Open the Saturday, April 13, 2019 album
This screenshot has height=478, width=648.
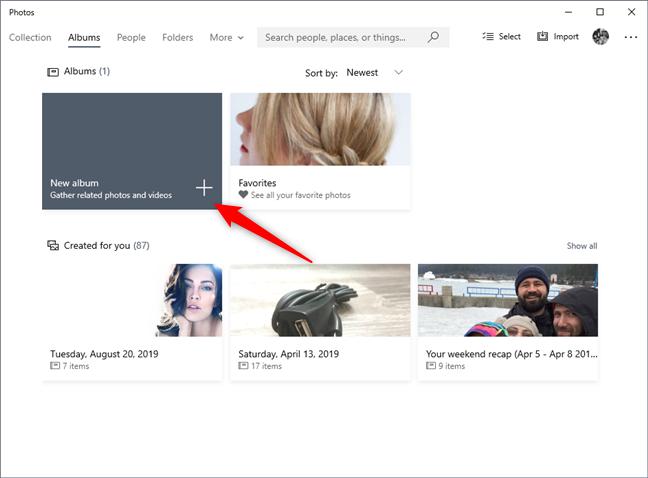coord(320,322)
